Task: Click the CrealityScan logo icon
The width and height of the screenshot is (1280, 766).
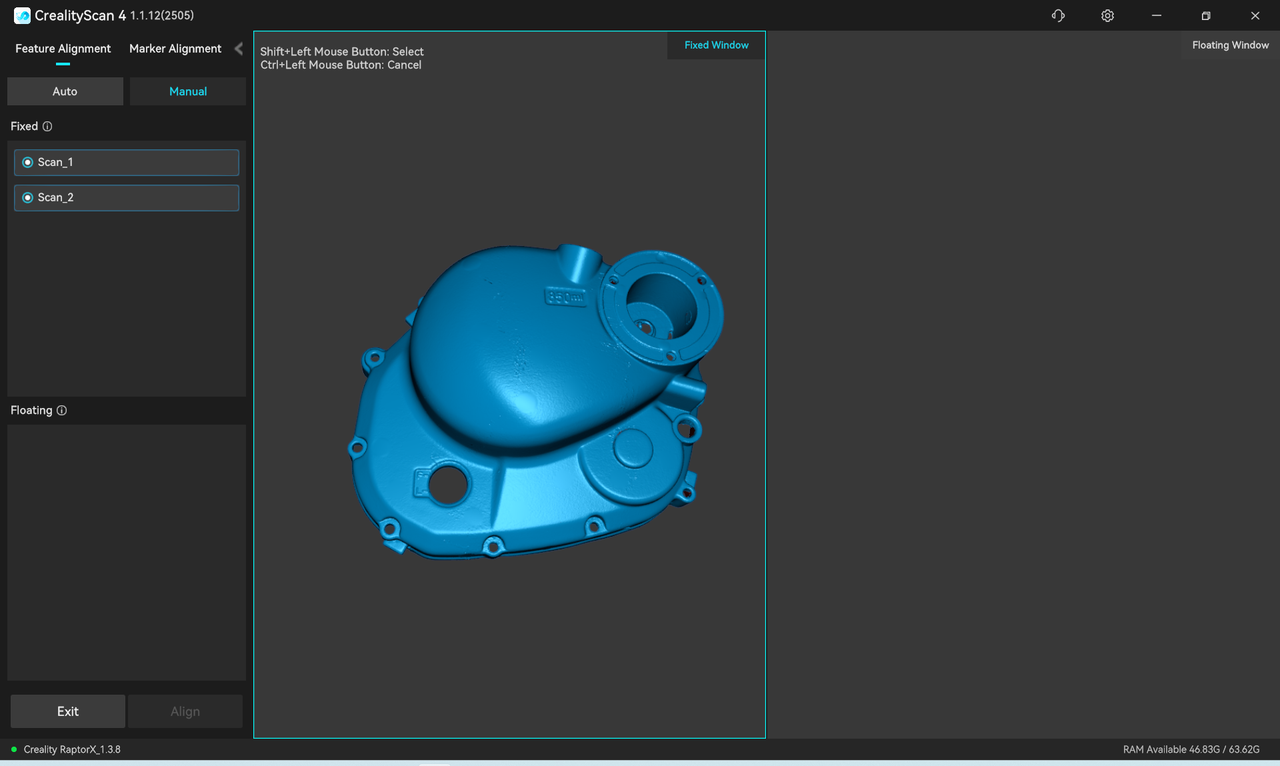Action: point(22,16)
